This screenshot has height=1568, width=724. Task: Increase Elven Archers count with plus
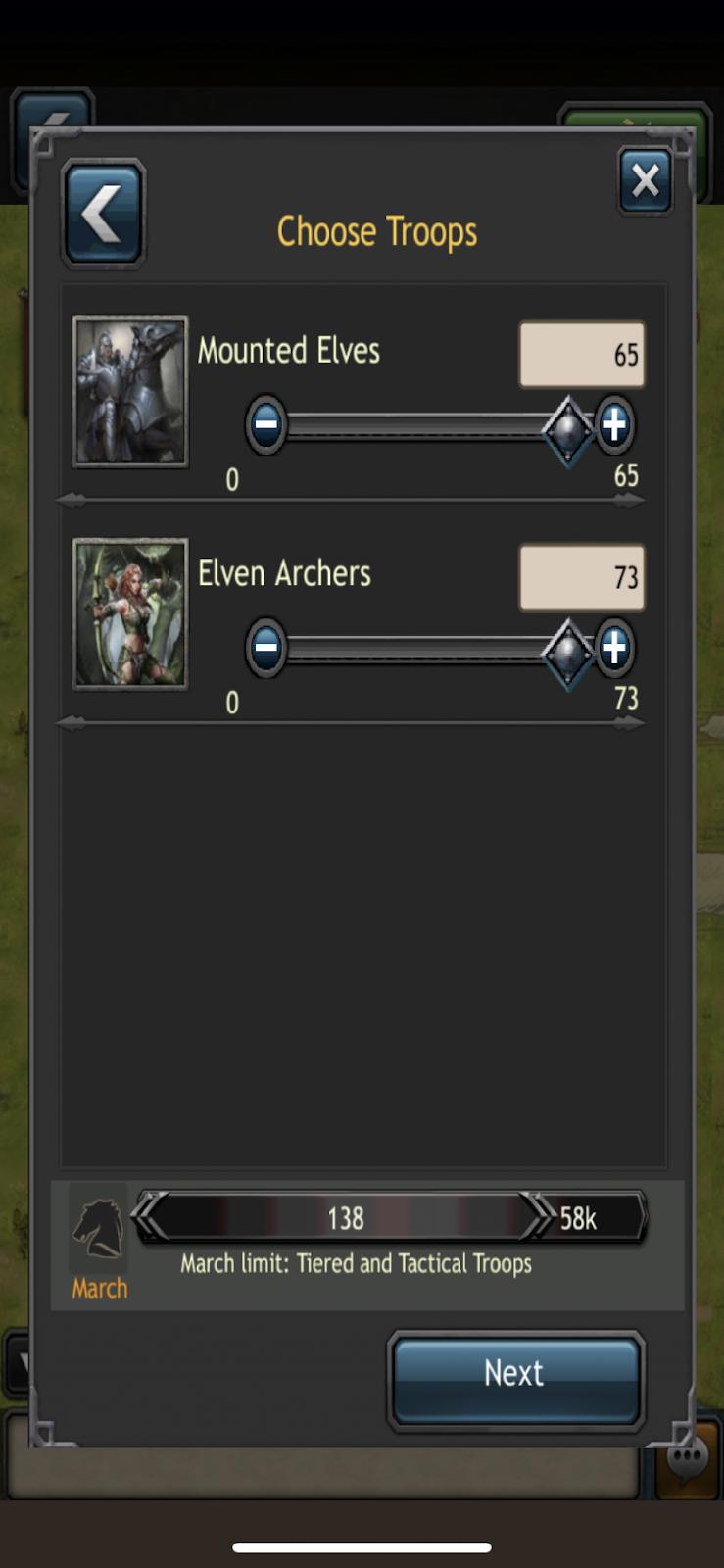(x=614, y=647)
